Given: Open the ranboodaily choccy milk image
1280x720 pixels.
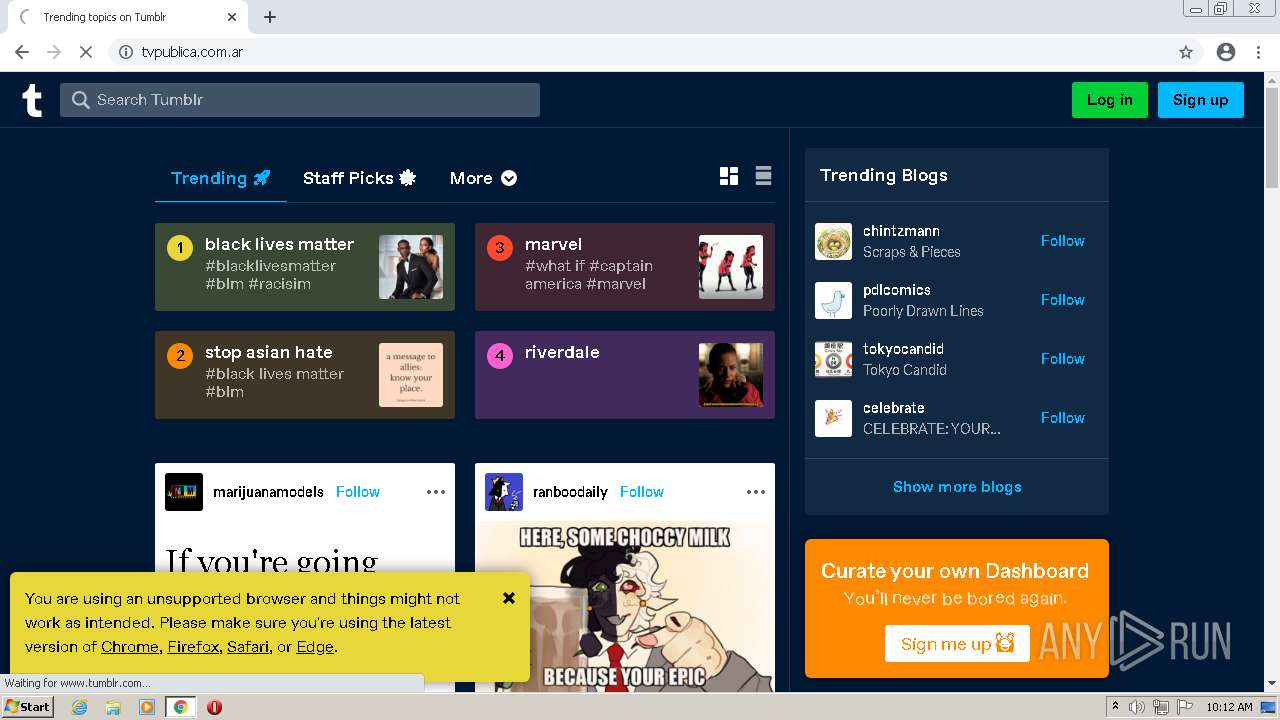Looking at the screenshot, I should (625, 606).
